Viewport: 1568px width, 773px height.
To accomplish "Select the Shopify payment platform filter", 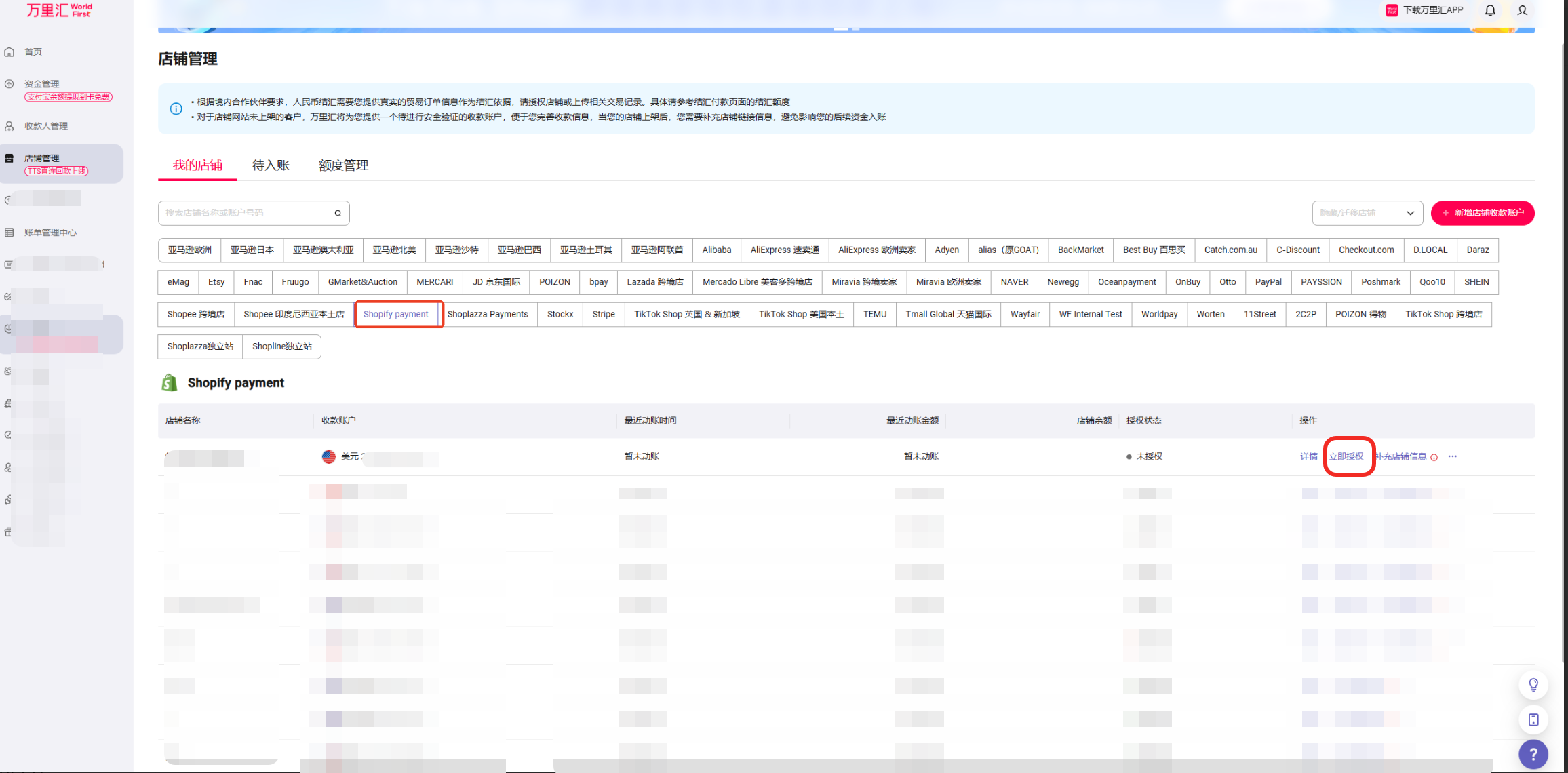I will (x=396, y=314).
